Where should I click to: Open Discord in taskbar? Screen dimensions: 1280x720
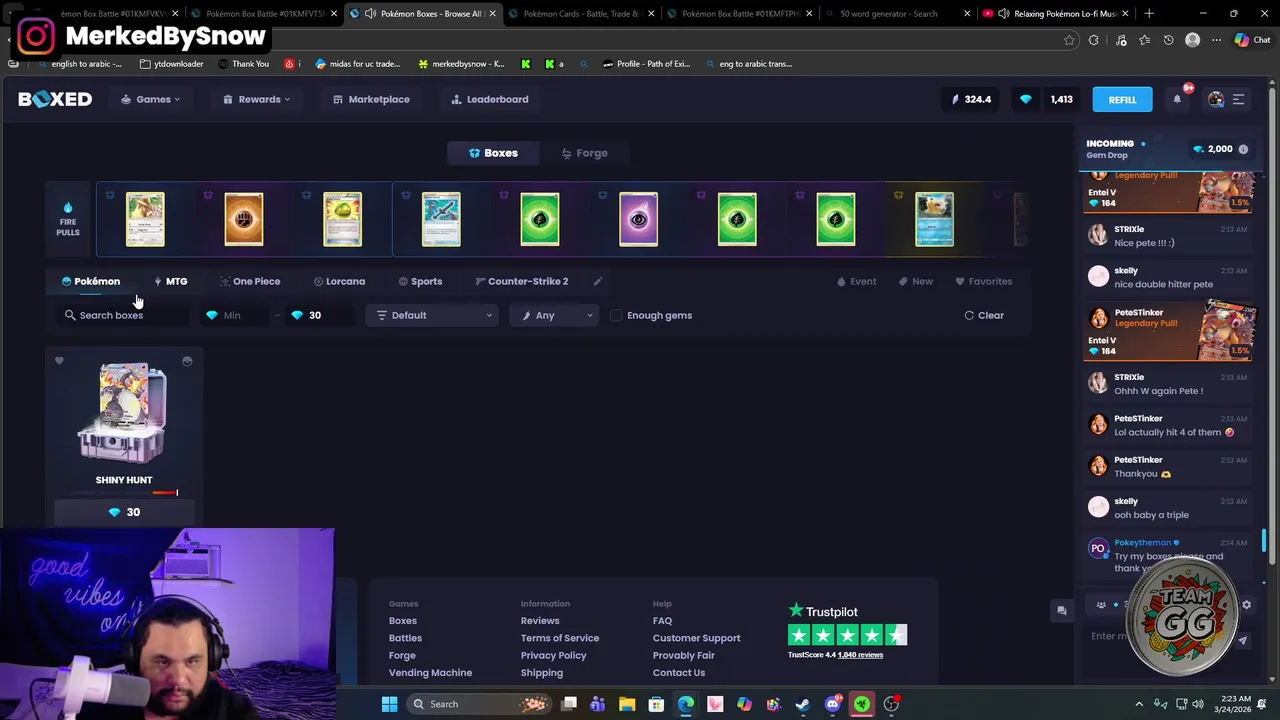[832, 704]
